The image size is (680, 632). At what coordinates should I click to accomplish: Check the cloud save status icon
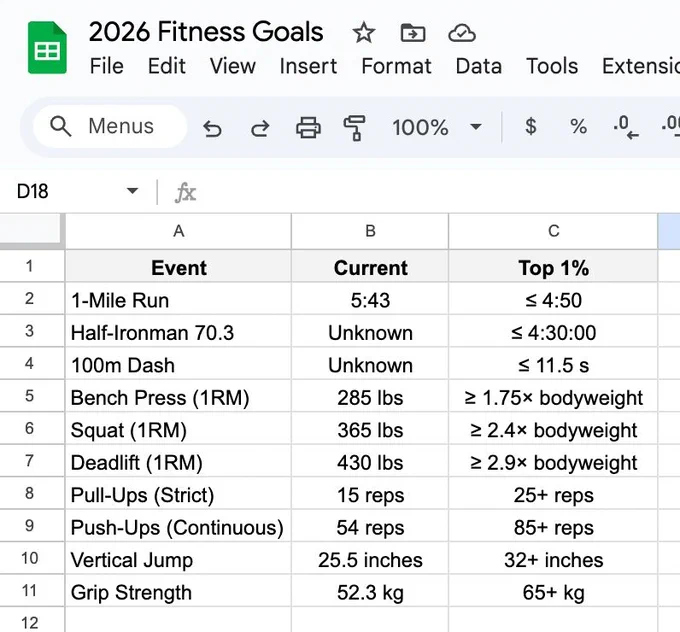(x=462, y=33)
